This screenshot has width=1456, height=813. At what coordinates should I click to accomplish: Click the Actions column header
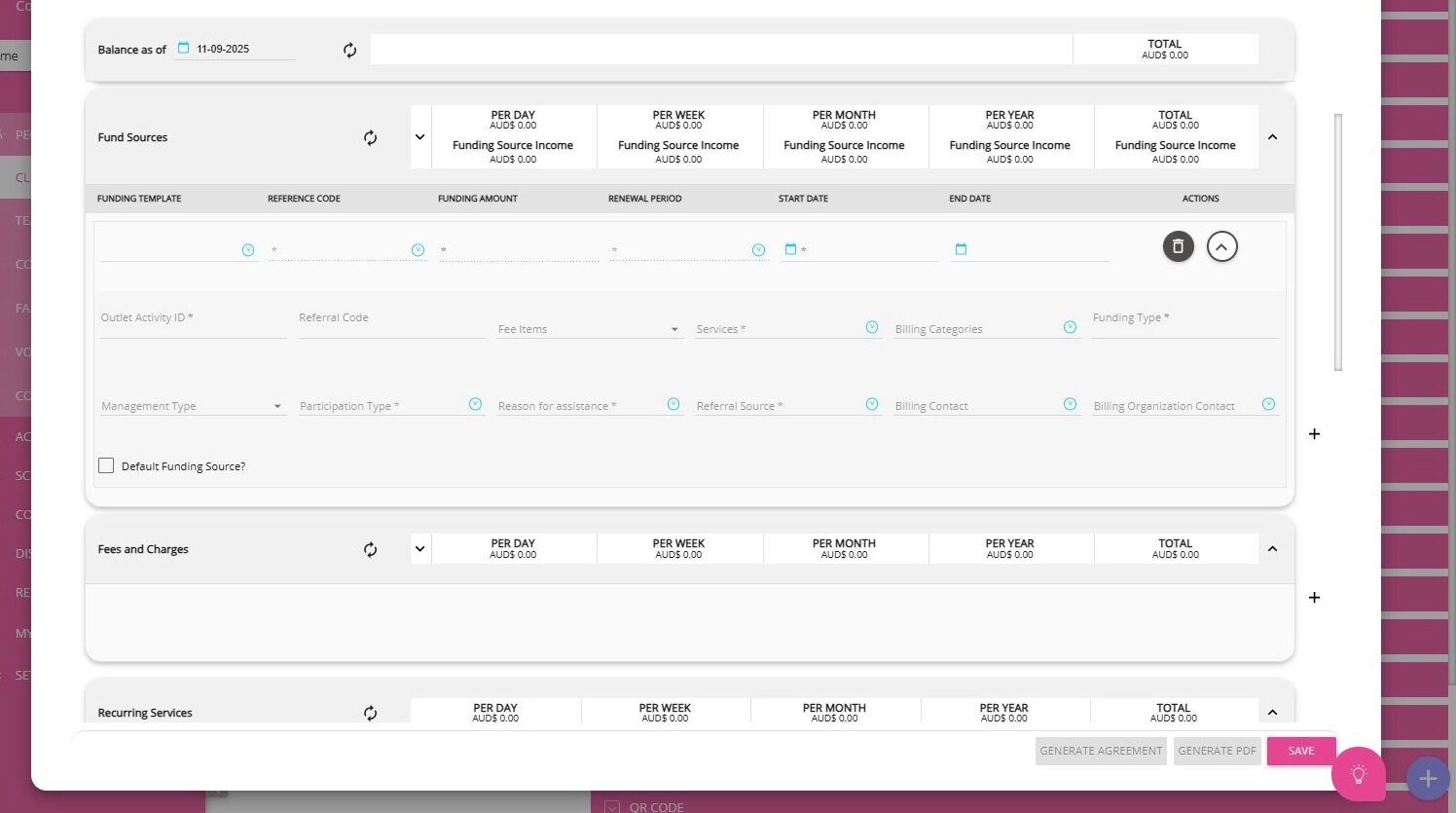coord(1201,199)
